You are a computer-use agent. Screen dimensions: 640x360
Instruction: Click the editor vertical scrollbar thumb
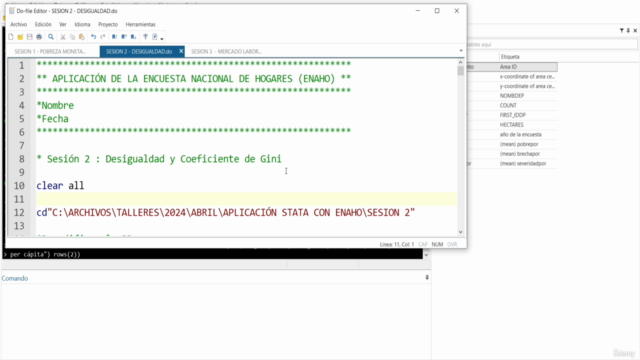460,71
